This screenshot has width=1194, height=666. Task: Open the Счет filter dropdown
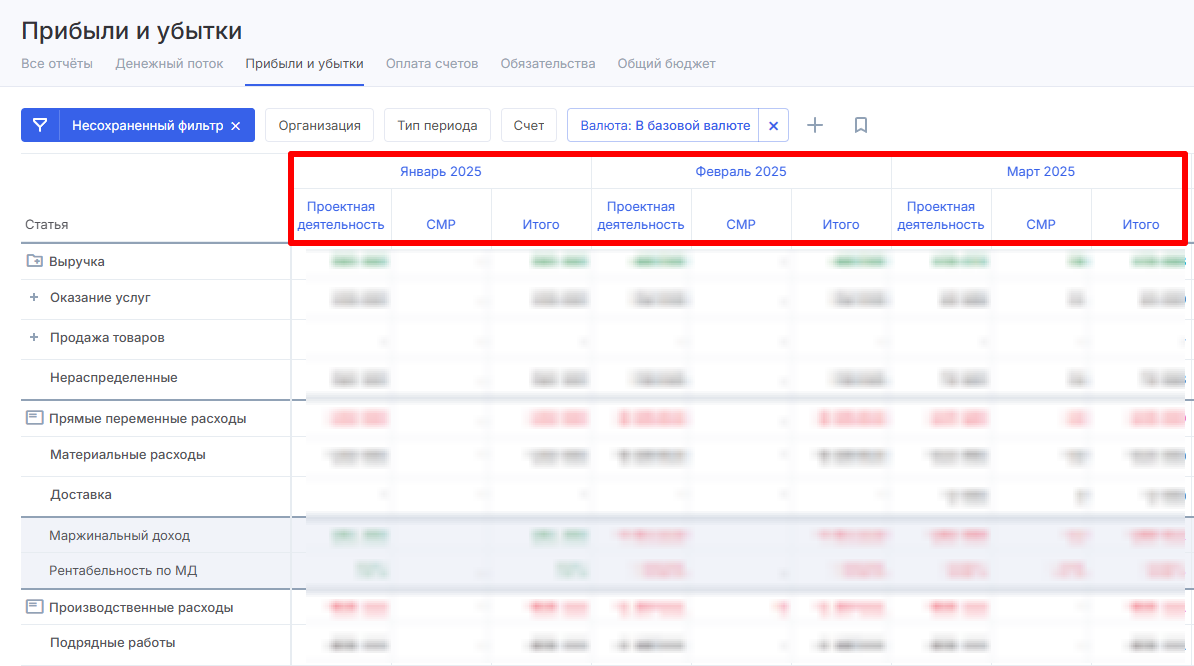(528, 125)
